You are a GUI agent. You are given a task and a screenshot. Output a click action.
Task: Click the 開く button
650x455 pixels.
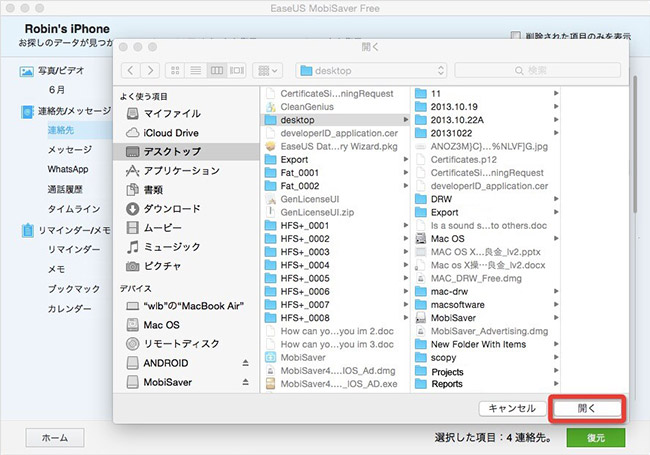(587, 408)
